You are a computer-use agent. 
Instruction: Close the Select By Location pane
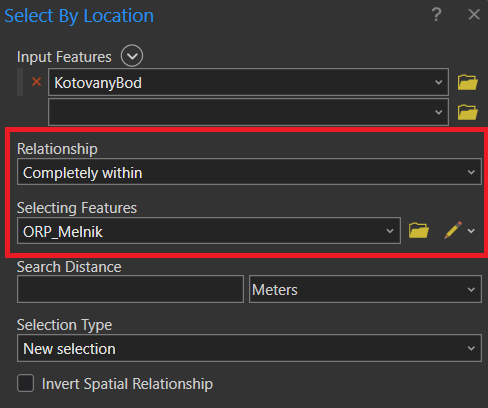pos(474,15)
